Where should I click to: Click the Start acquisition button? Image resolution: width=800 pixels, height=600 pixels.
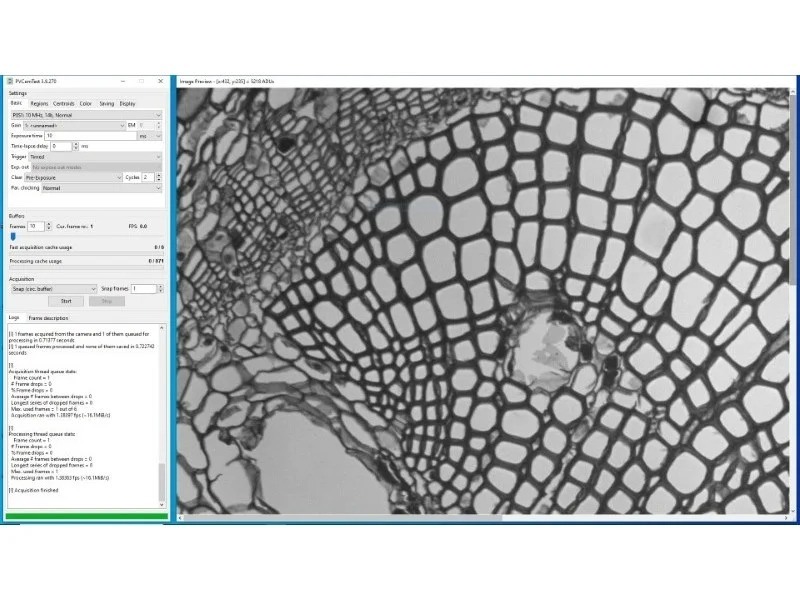click(66, 300)
